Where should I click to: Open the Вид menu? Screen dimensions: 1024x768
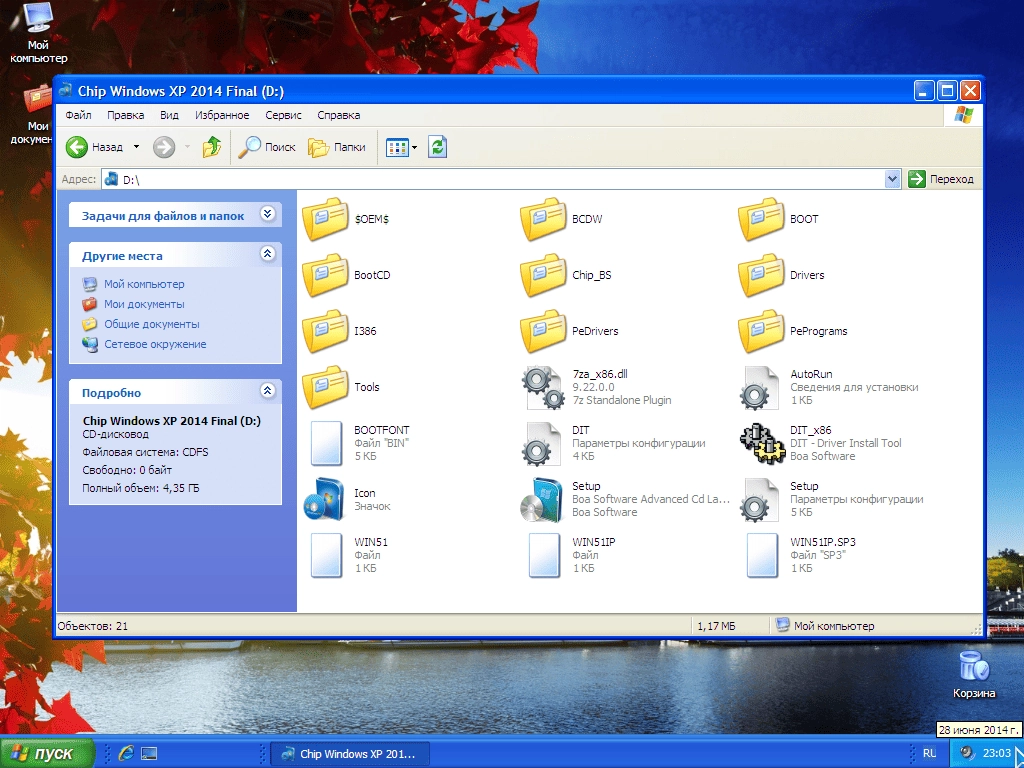pos(169,115)
